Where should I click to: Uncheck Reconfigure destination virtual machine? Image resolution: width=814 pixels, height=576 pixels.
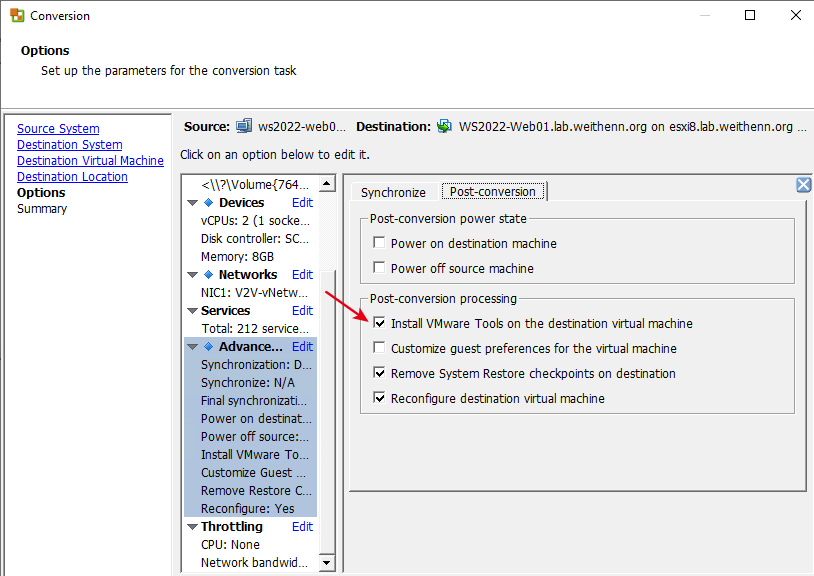pos(379,398)
